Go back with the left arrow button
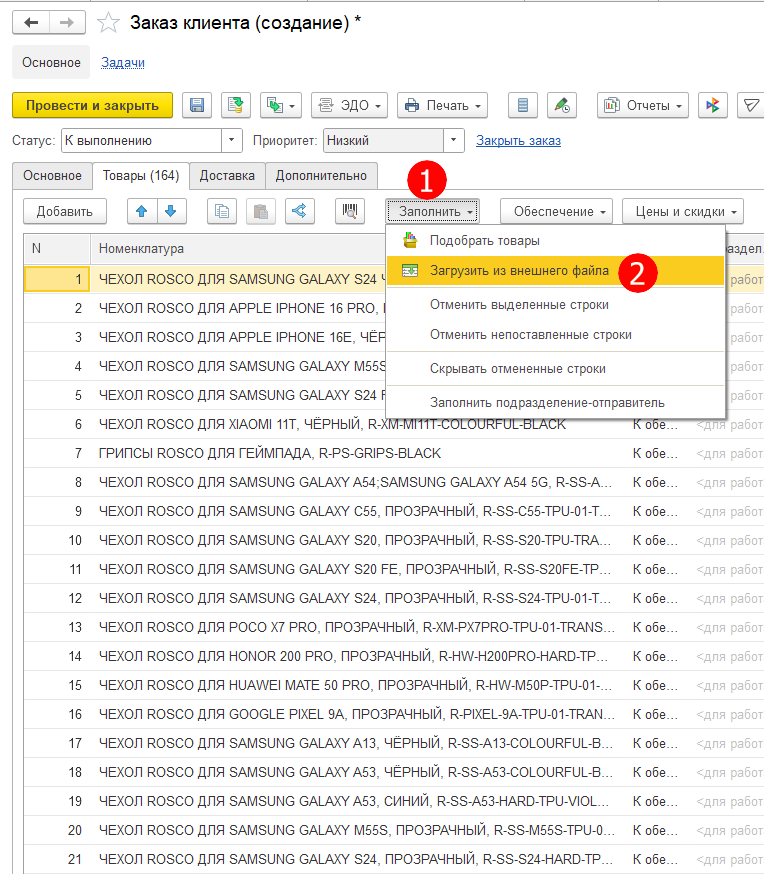The image size is (764, 874). 31,22
